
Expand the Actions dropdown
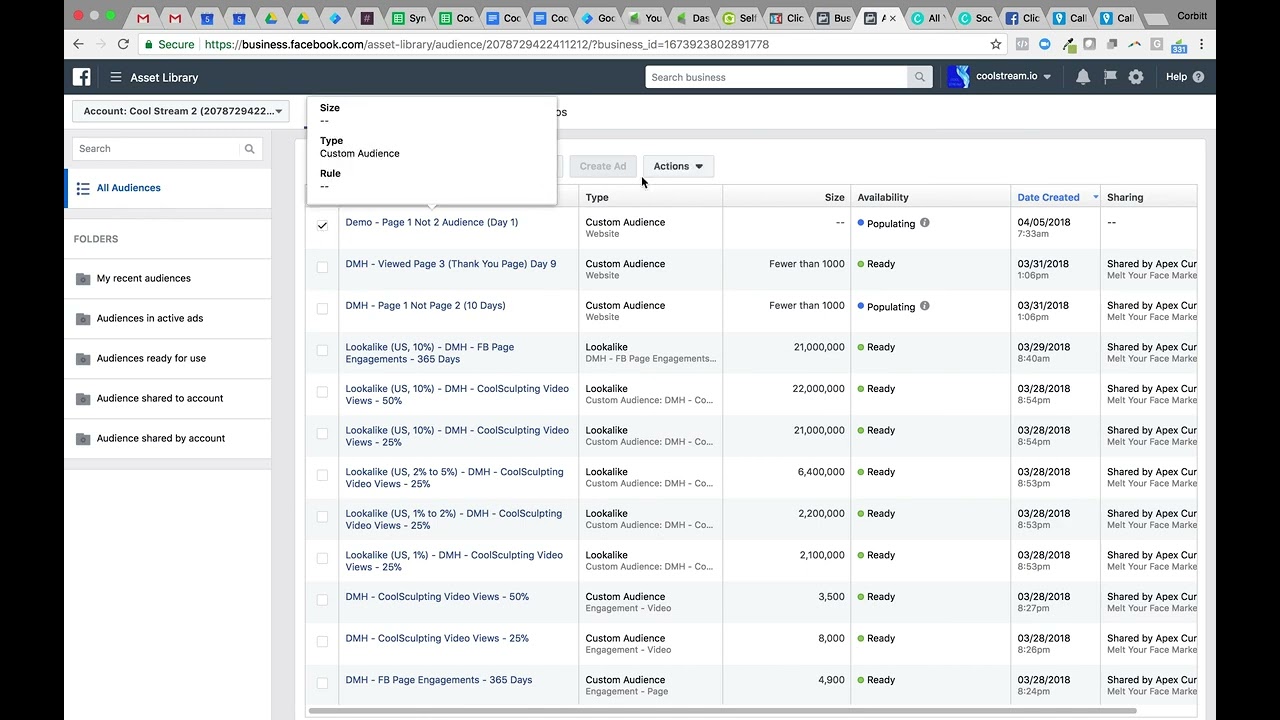(x=678, y=166)
